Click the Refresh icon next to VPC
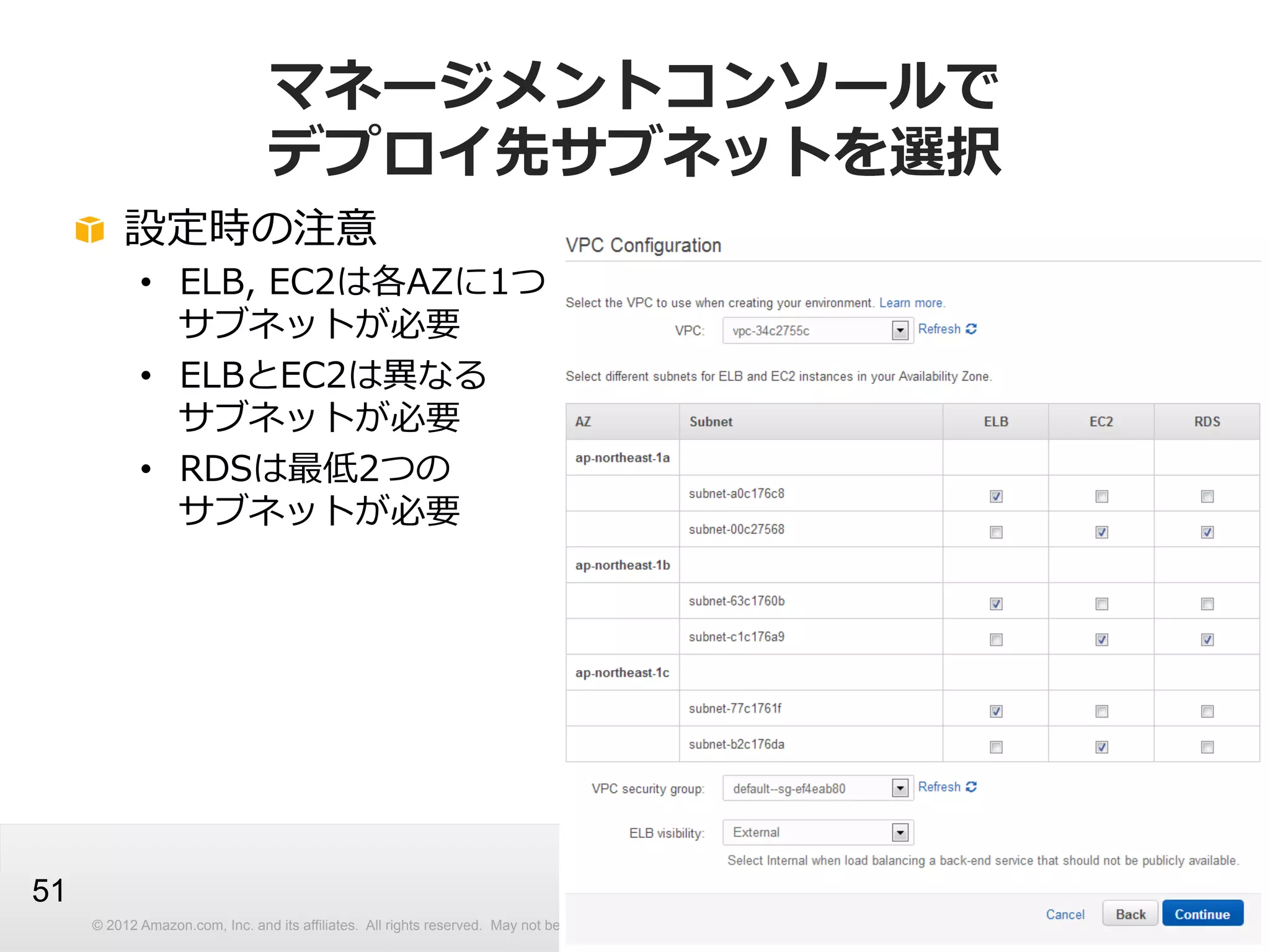This screenshot has height=952, width=1270. (971, 329)
